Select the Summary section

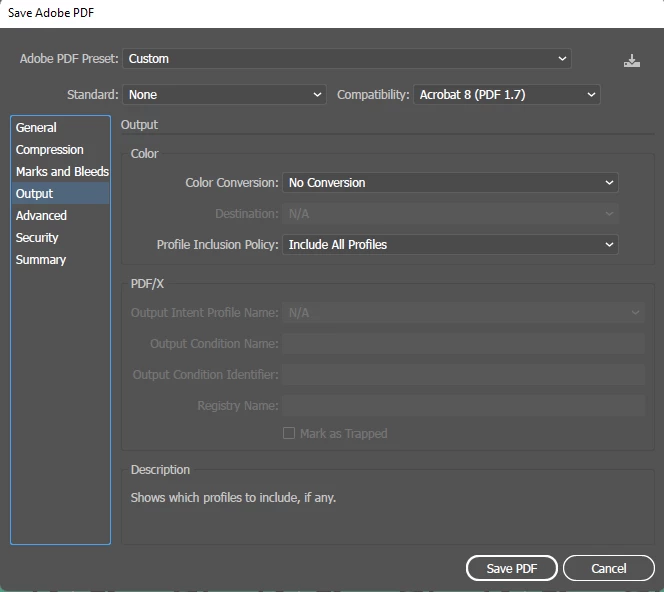point(60,260)
